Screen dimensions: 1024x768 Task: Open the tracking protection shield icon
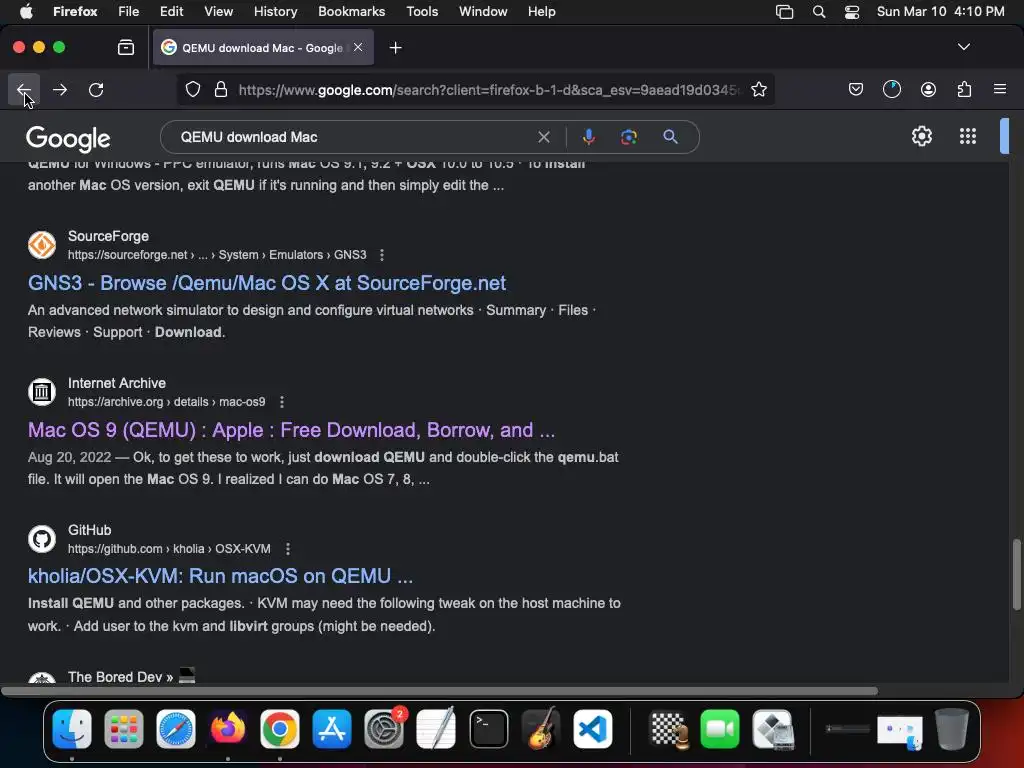click(193, 89)
